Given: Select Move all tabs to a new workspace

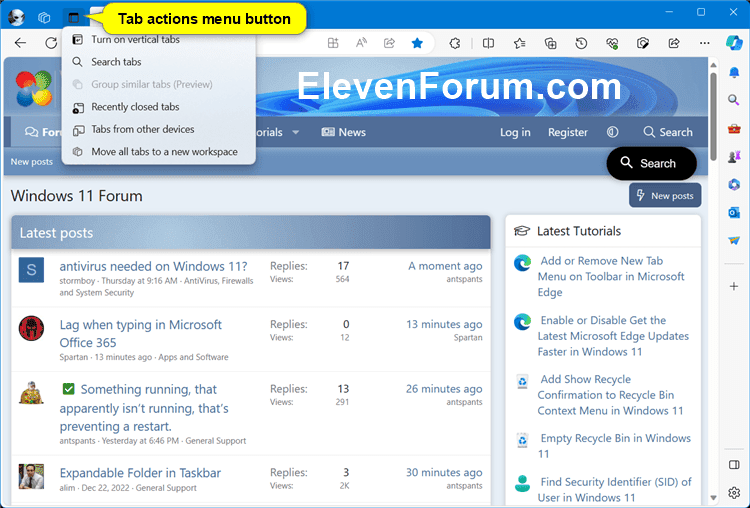Looking at the screenshot, I should coord(158,152).
